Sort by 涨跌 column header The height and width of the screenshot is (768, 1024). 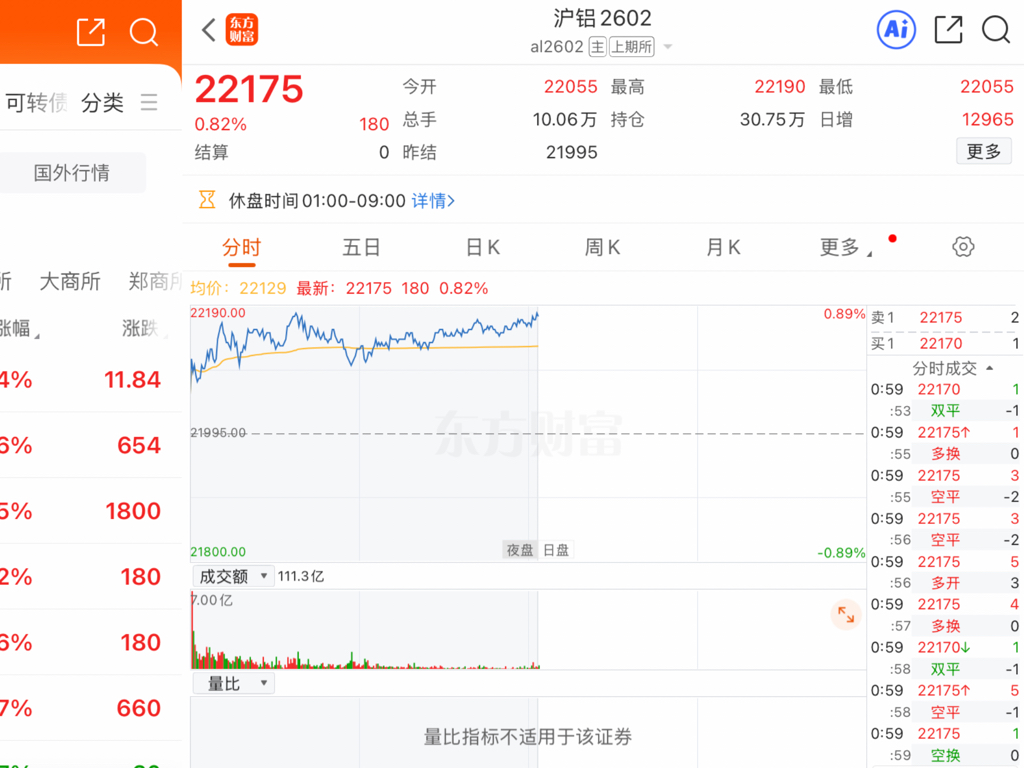click(144, 328)
